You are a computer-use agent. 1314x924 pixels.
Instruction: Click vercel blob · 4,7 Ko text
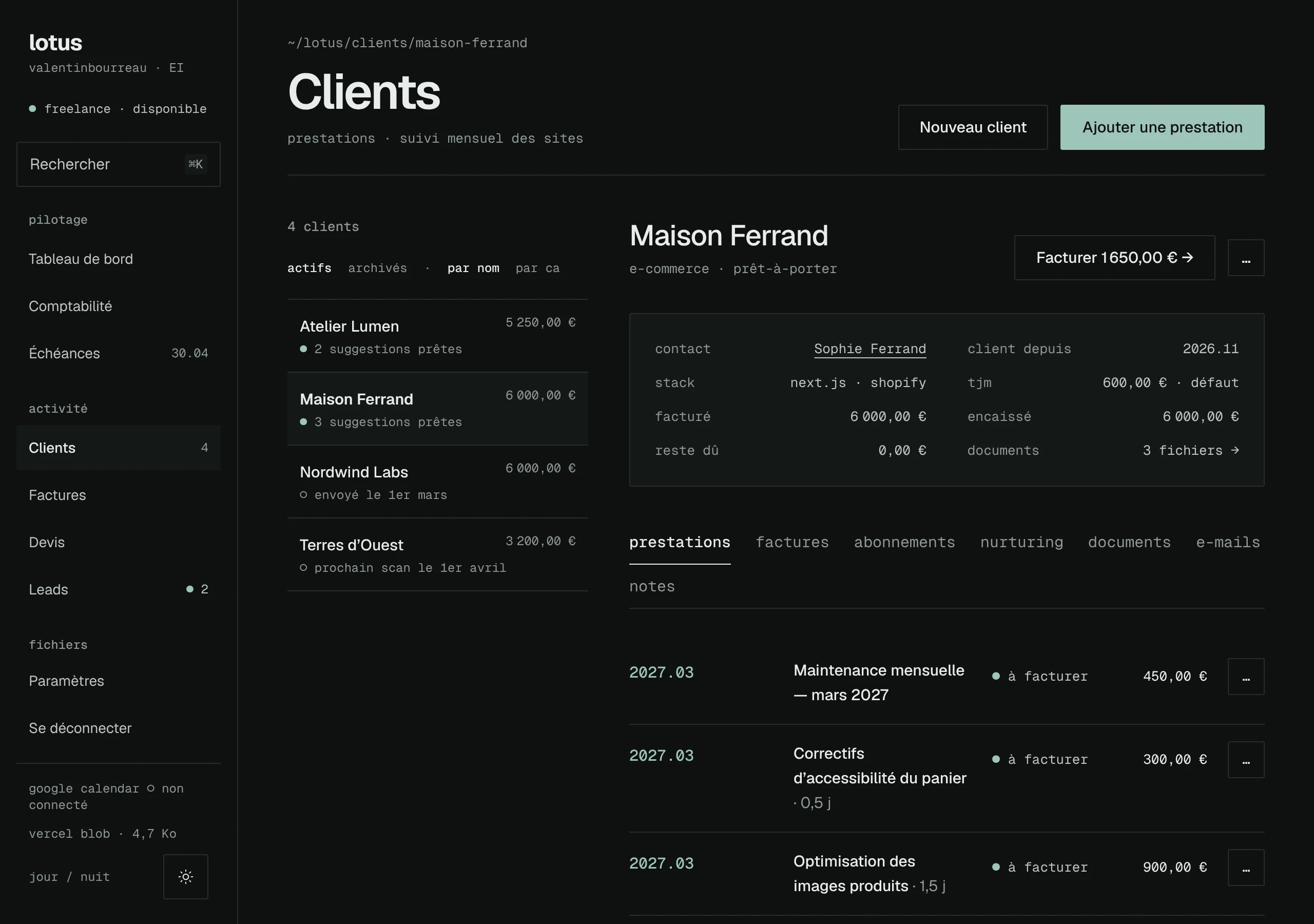(x=103, y=834)
